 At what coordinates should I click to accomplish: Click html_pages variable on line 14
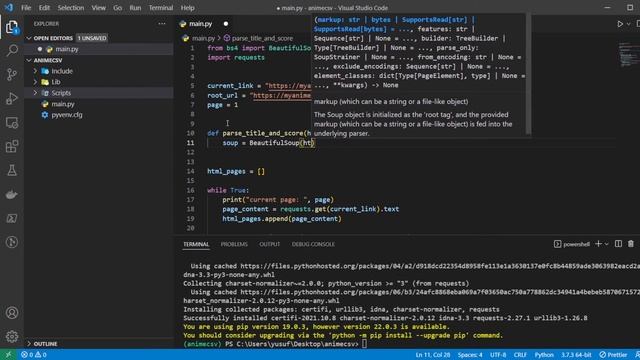coord(226,171)
